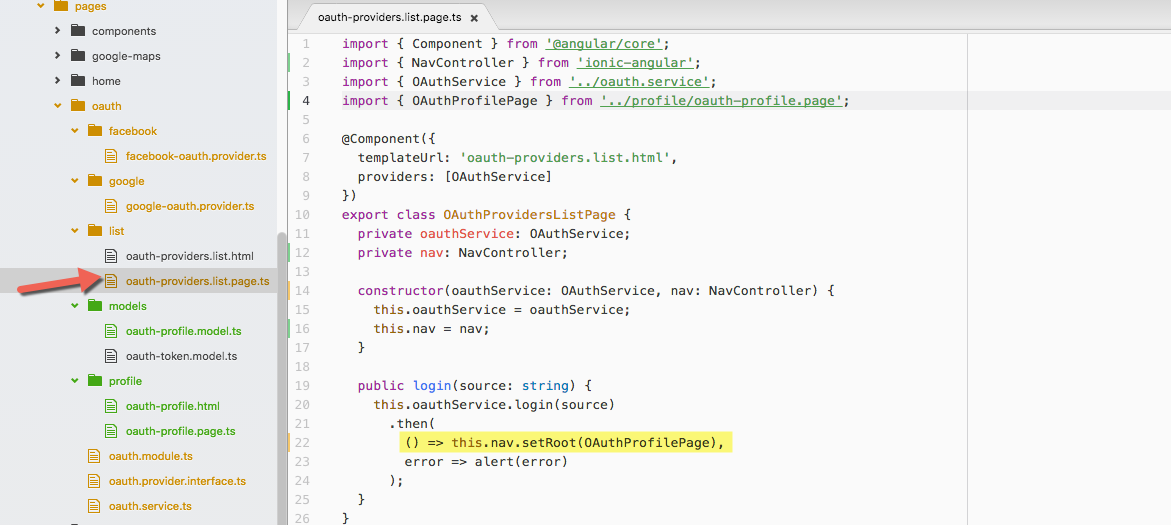Click the oauth-providers.list.page.ts file icon
This screenshot has width=1171, height=525.
click(x=111, y=281)
